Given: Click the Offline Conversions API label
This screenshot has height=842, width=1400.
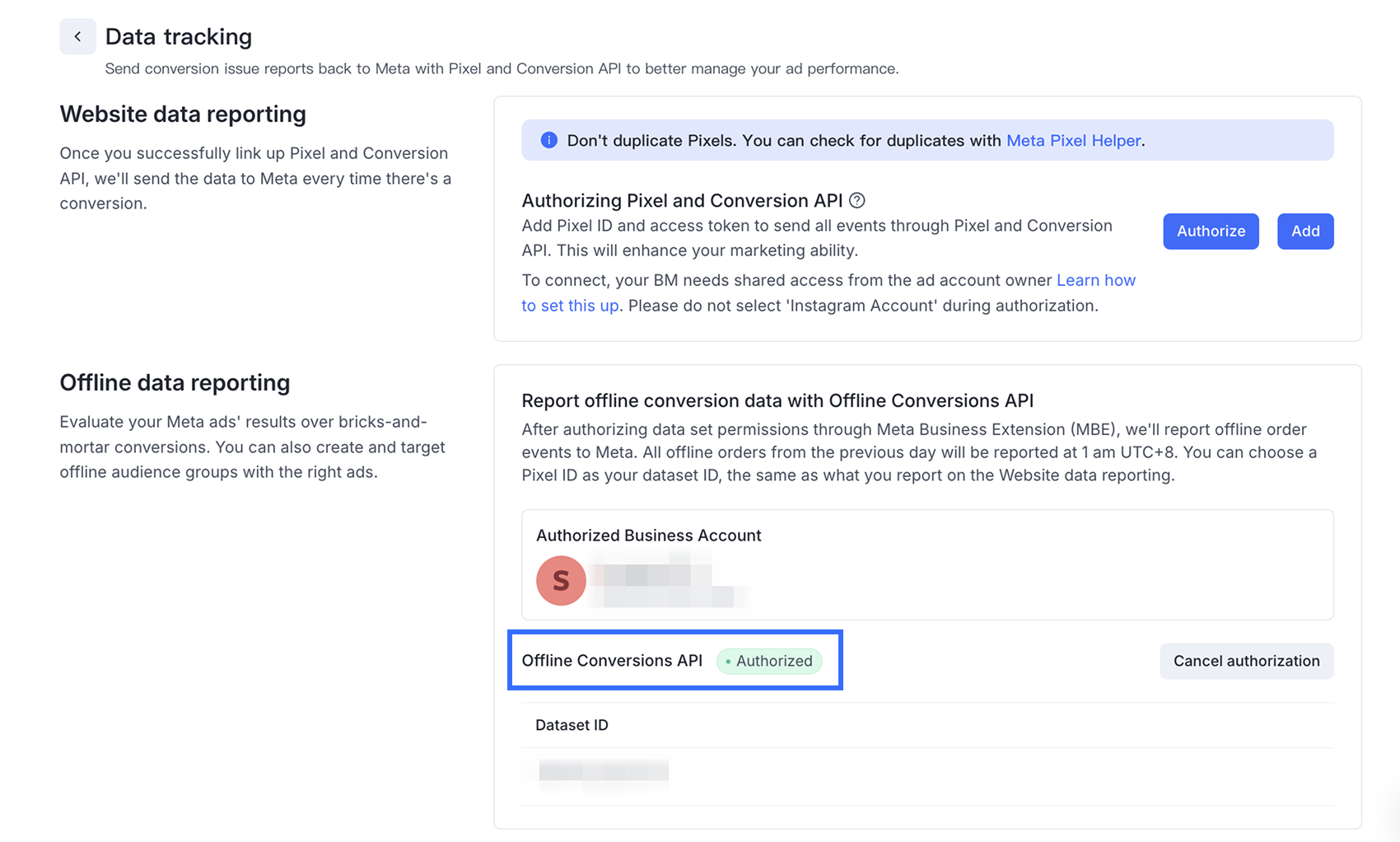Looking at the screenshot, I should tap(612, 661).
